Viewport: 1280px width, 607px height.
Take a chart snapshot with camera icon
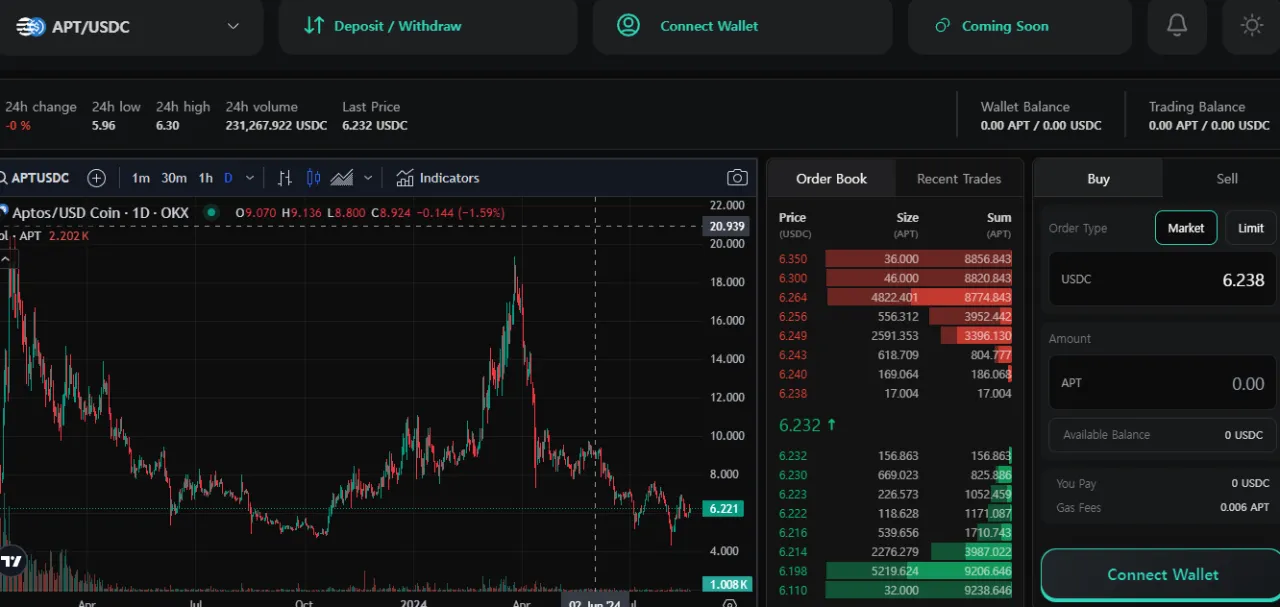[737, 178]
